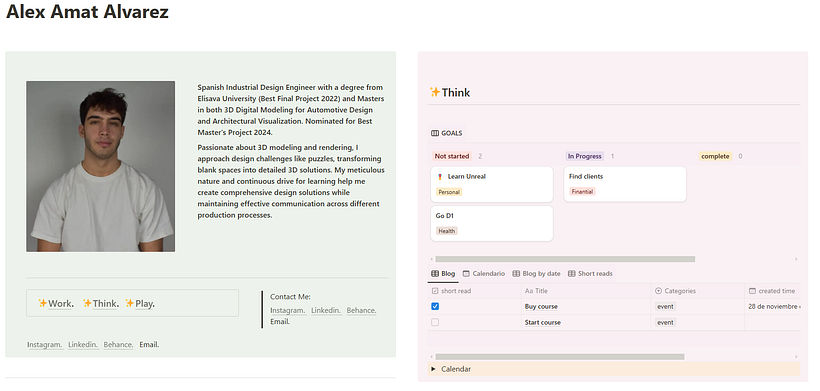This screenshot has width=820, height=391.
Task: Open the Alex Amat Alvarez profile photo
Action: [x=101, y=166]
